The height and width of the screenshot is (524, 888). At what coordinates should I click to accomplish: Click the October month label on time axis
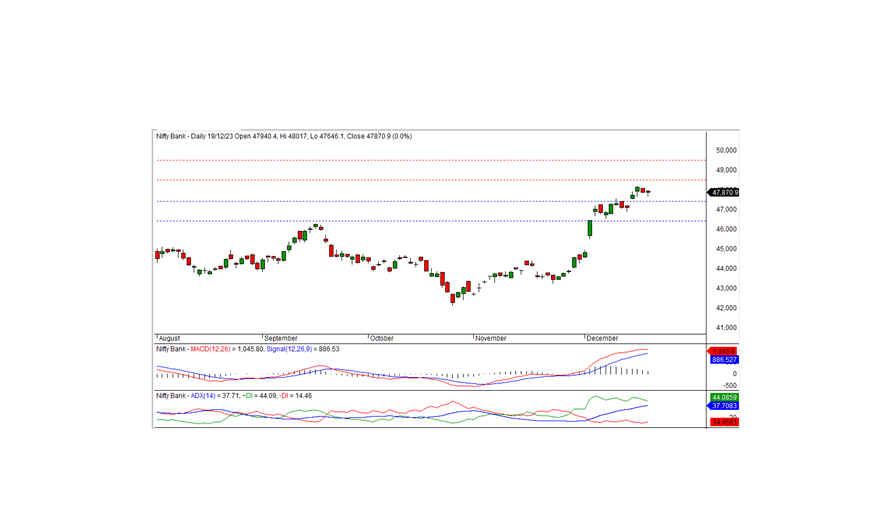(382, 338)
